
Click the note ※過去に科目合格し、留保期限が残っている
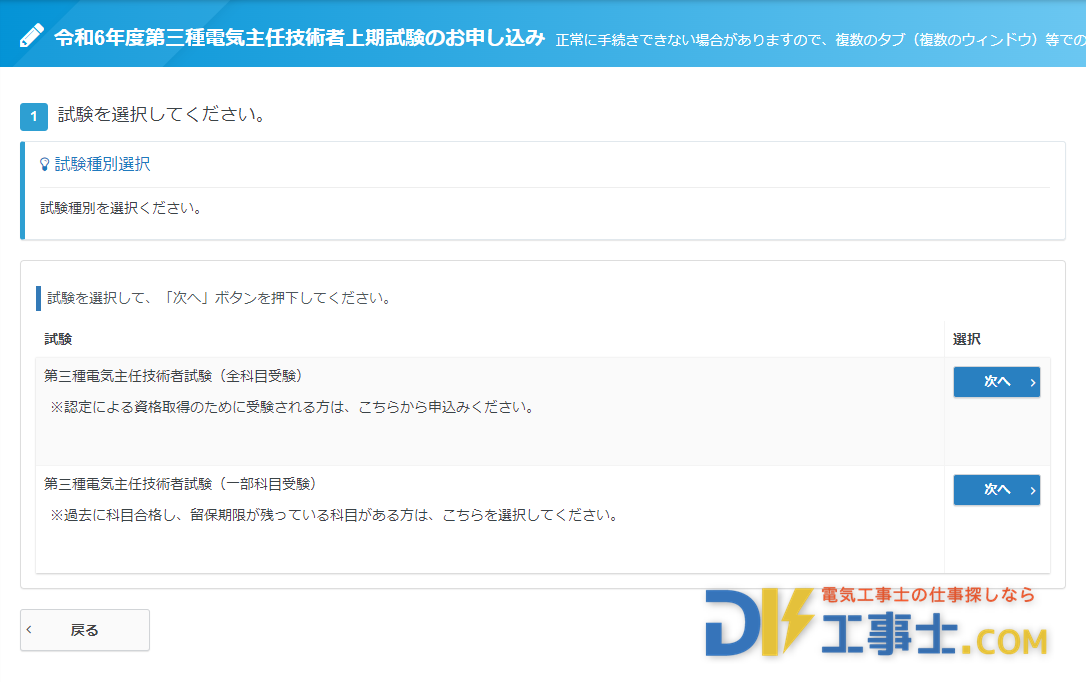335,515
